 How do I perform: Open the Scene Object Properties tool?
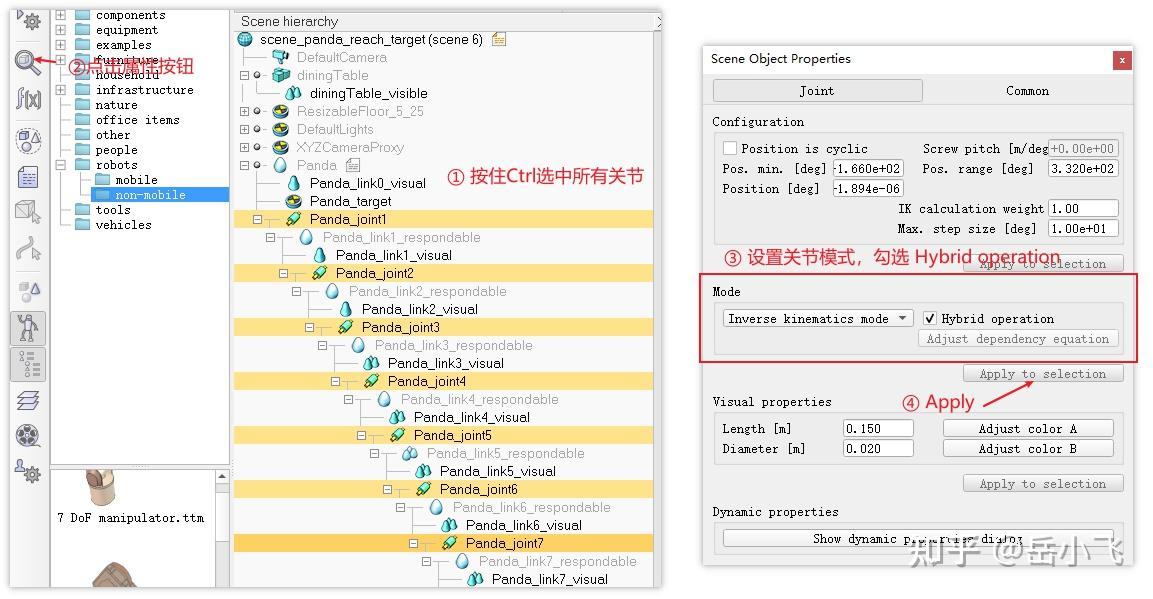click(x=27, y=58)
